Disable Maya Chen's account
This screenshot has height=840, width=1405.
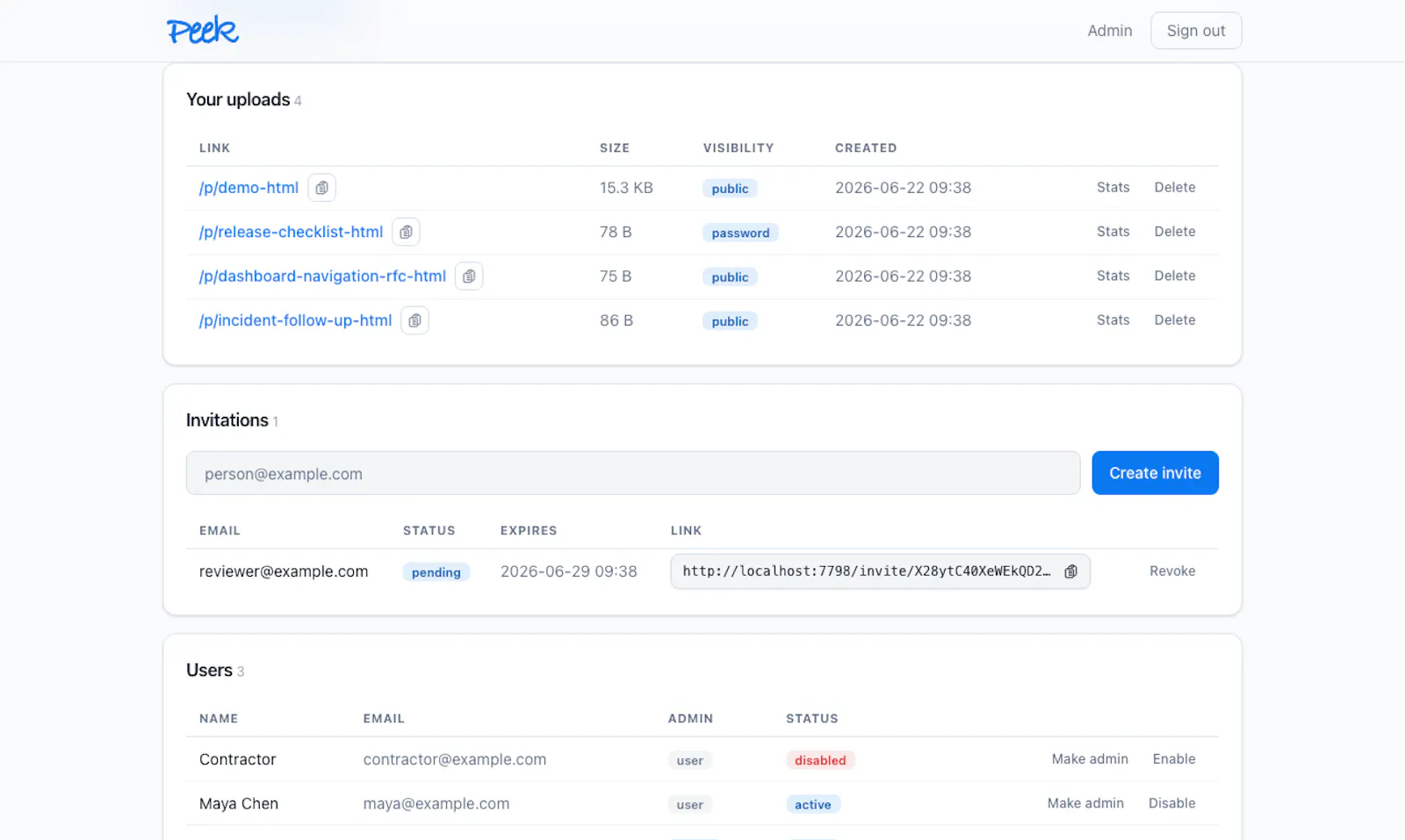[1172, 803]
